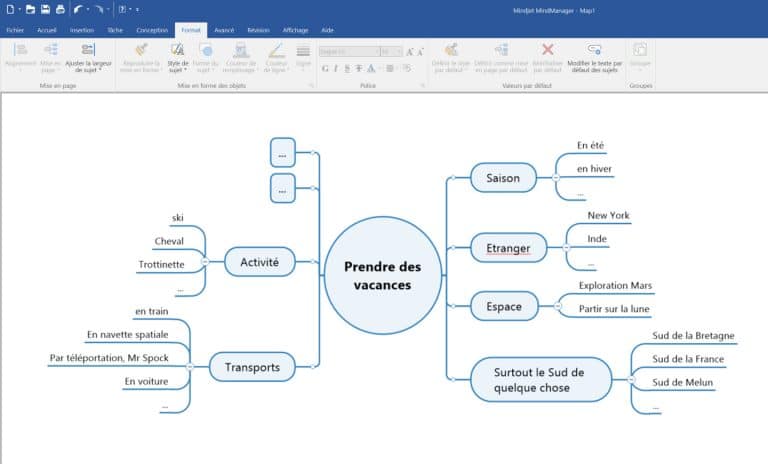Select the Transports topic node
Screen dimensions: 768x464
(x=253, y=368)
